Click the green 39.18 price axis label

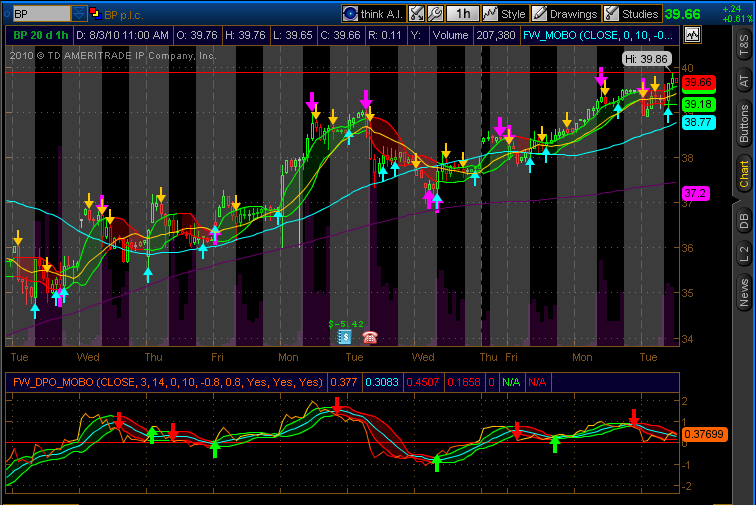pos(698,104)
